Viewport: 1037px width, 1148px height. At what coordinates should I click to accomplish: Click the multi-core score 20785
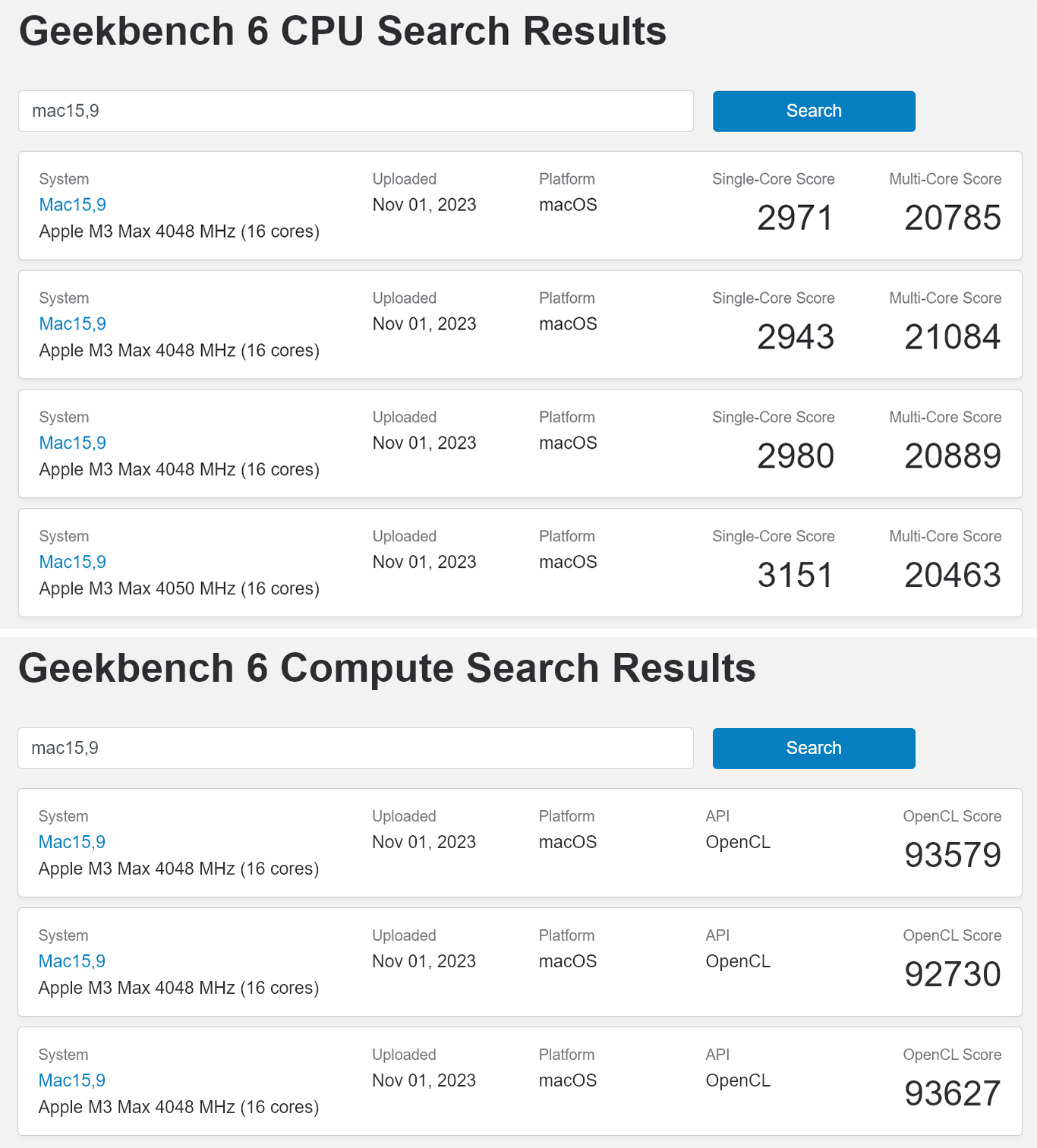coord(952,219)
